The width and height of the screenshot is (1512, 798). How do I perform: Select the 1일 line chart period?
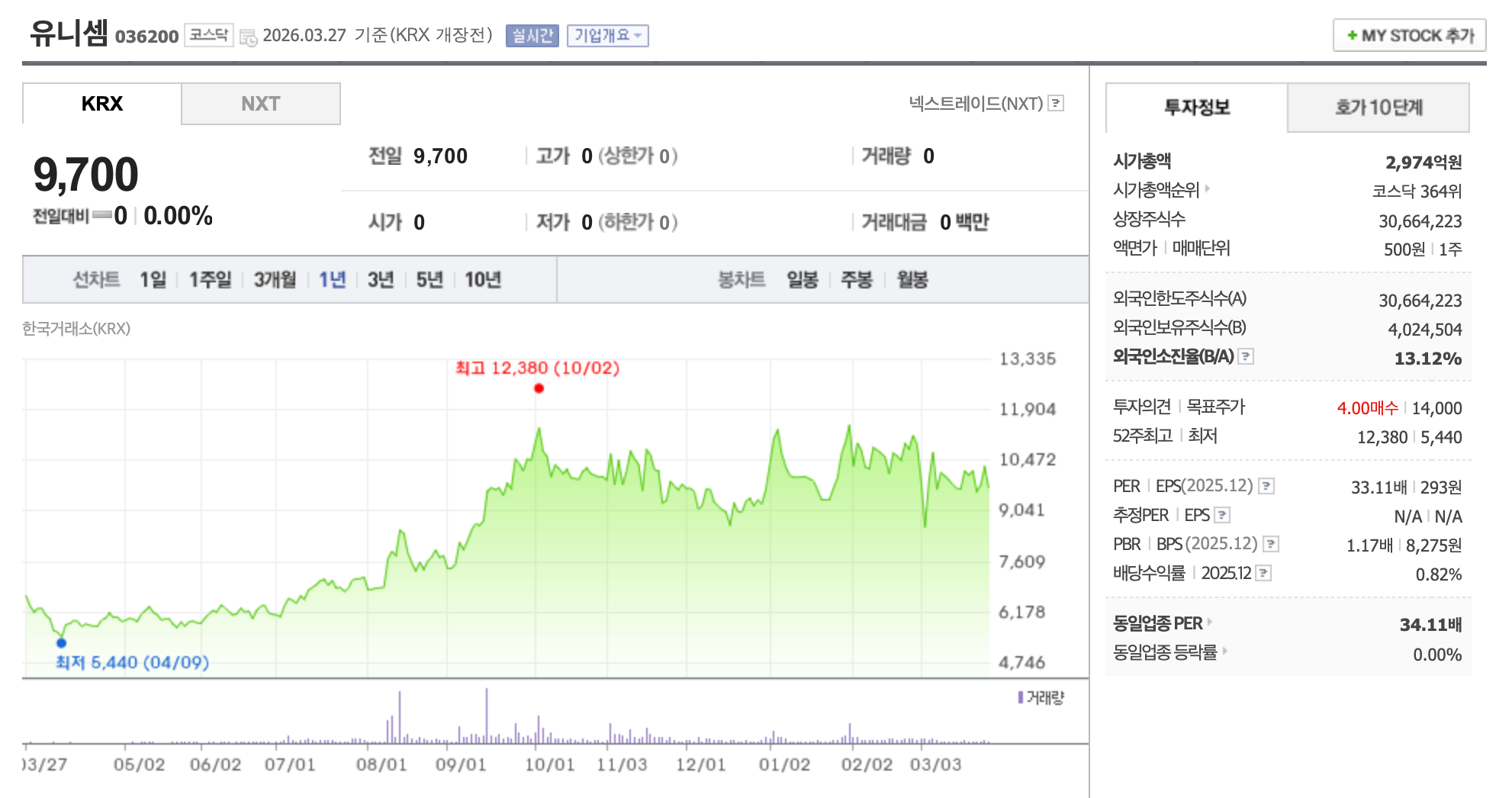click(153, 280)
